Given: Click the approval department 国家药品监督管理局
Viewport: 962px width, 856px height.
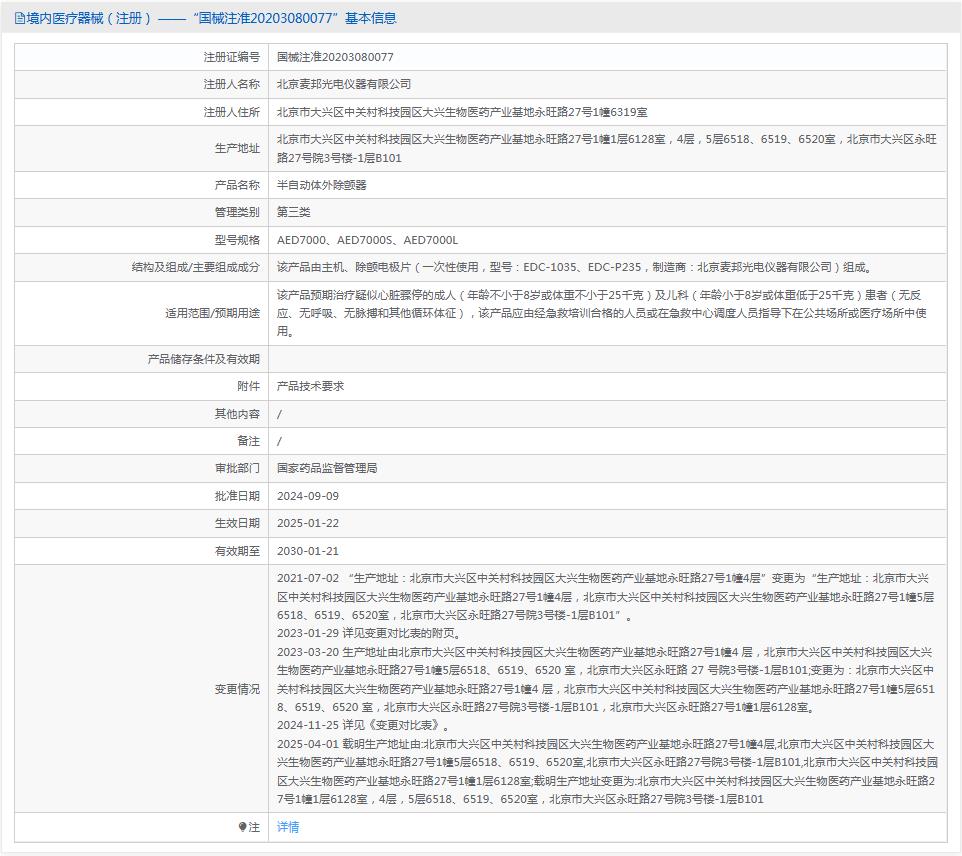Looking at the screenshot, I should (327, 468).
